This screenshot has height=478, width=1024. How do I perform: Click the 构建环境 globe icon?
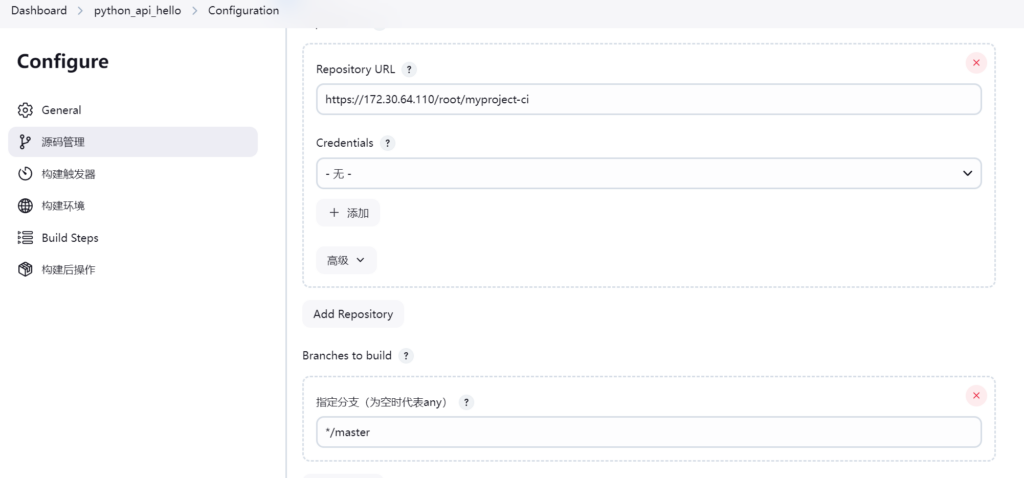(x=26, y=206)
